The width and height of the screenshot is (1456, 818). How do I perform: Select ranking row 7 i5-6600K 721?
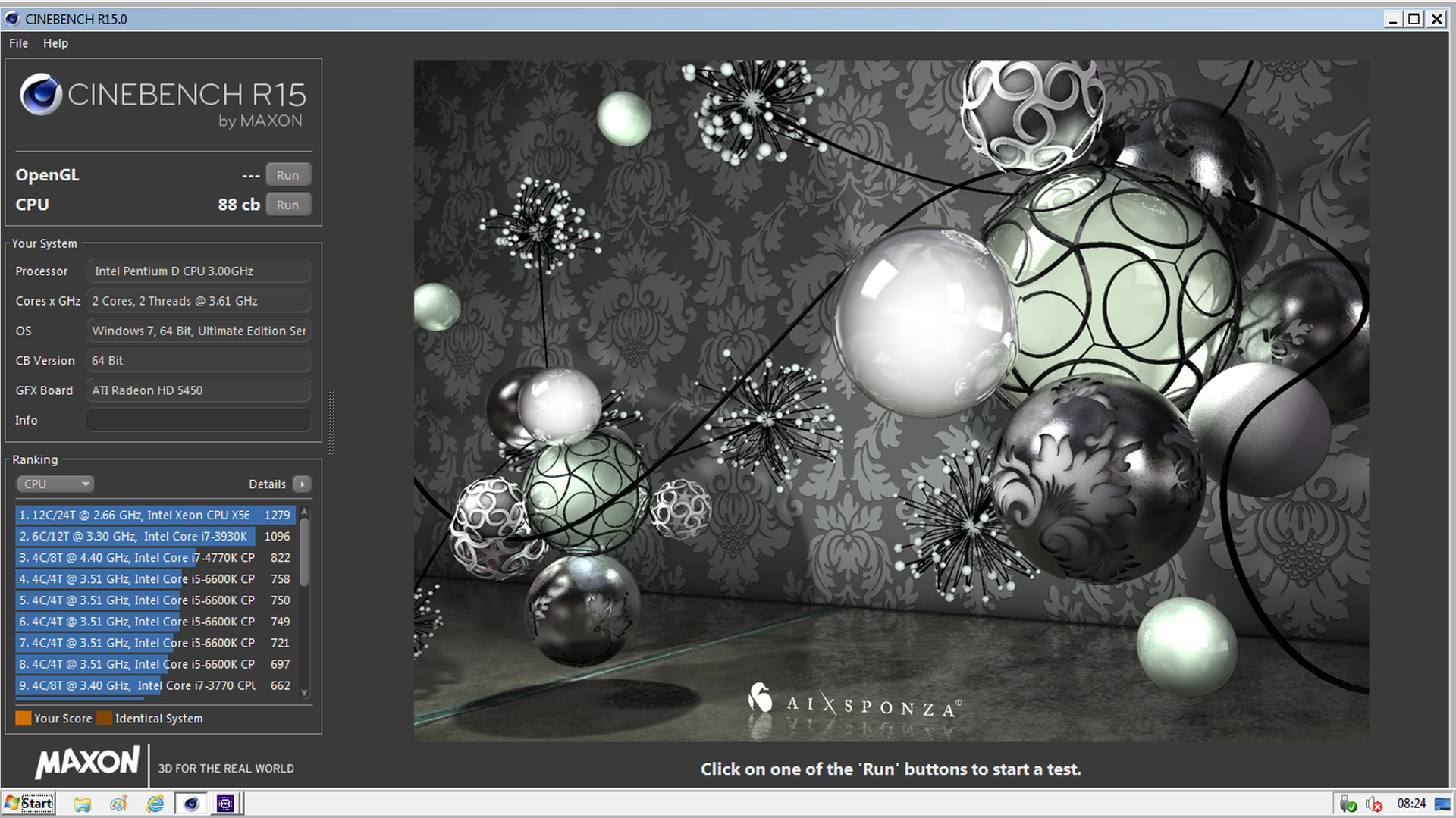[x=155, y=642]
